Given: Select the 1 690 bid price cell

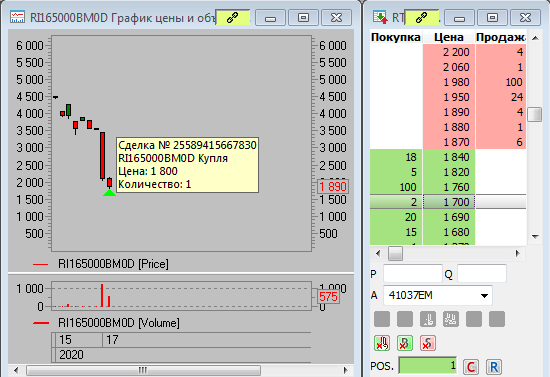Looking at the screenshot, I should point(449,217).
